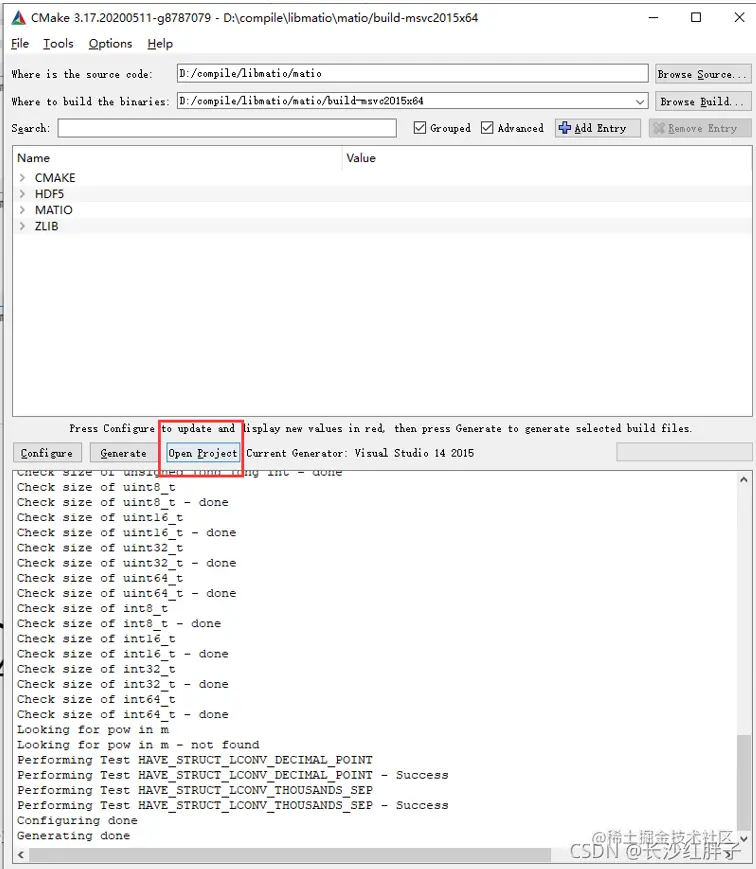Expand the HDF5 group
Viewport: 756px width, 869px height.
pyautogui.click(x=22, y=194)
